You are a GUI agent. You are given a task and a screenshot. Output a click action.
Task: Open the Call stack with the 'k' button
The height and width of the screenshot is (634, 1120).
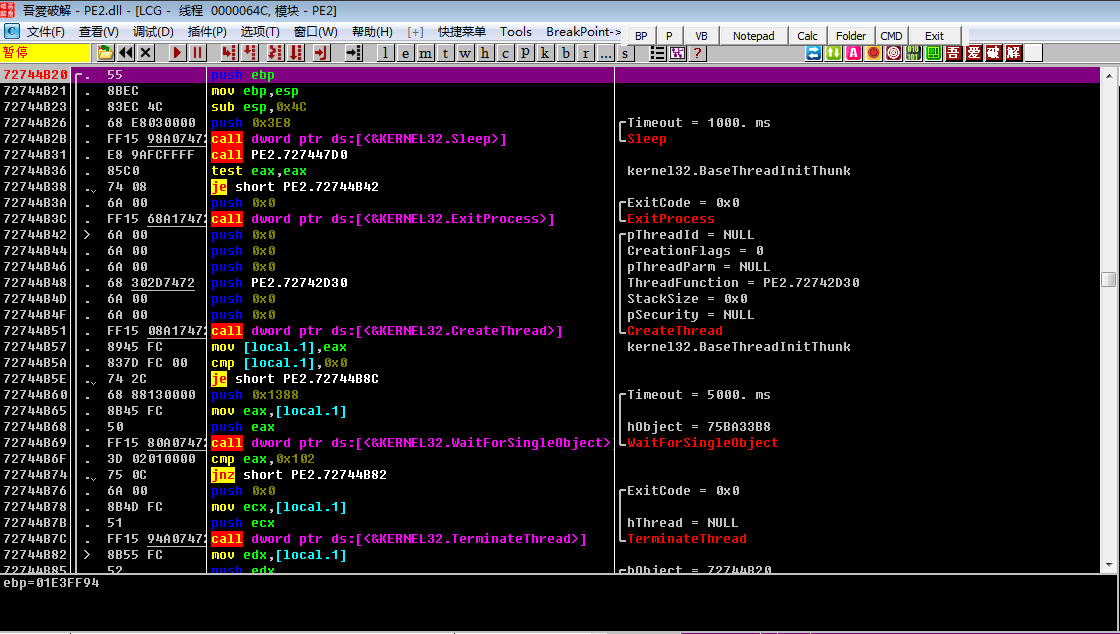(546, 53)
